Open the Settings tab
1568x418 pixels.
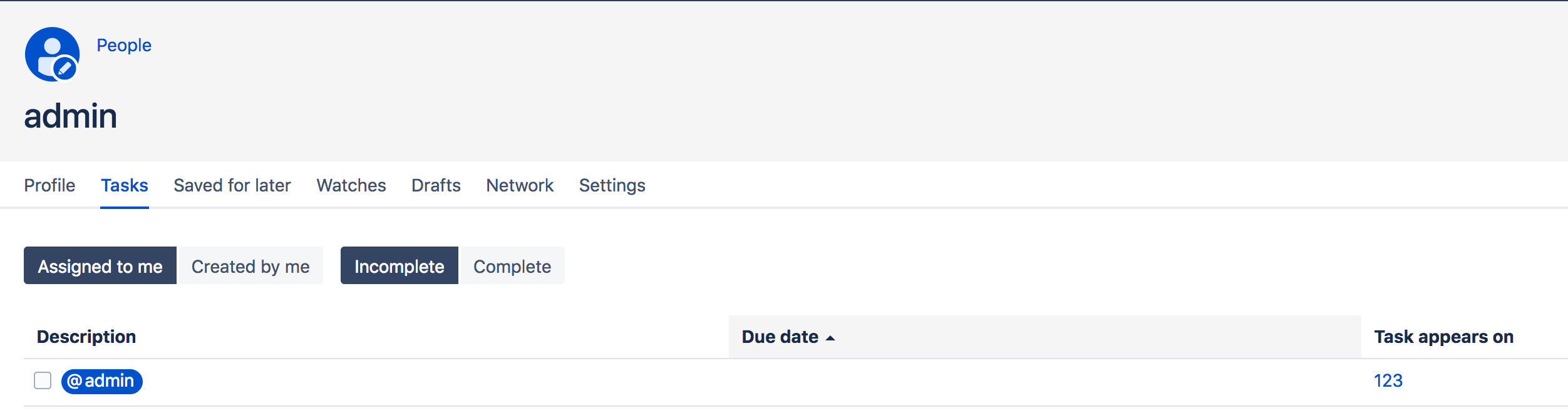(612, 185)
